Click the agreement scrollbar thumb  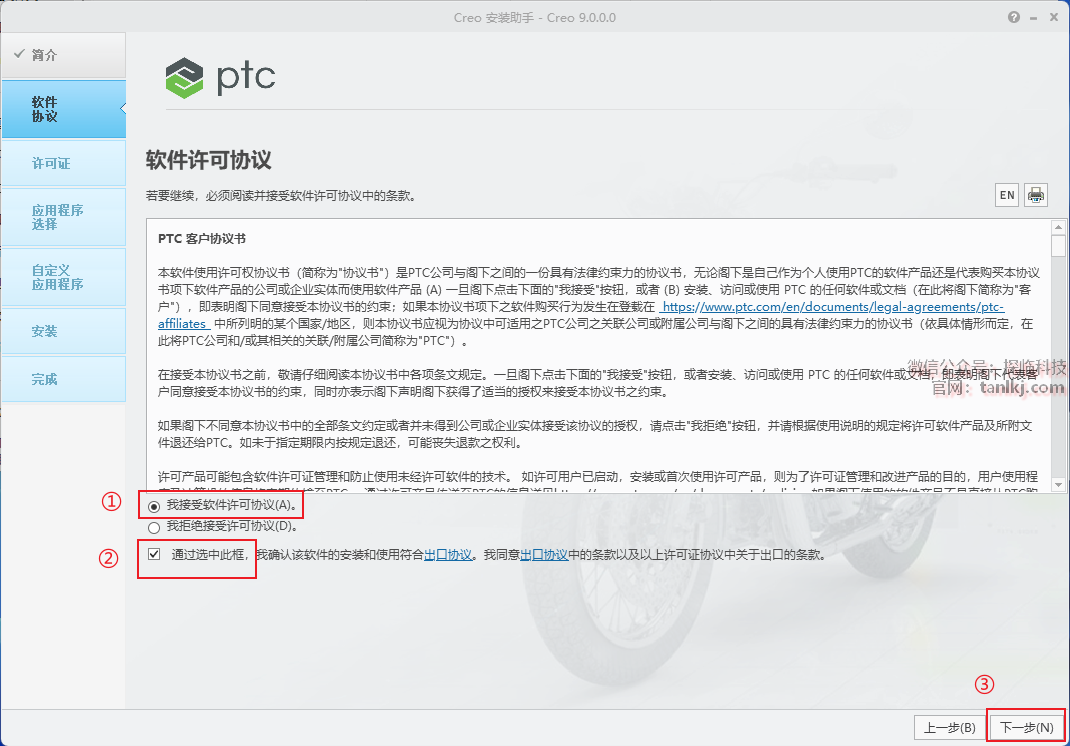pos(1058,246)
